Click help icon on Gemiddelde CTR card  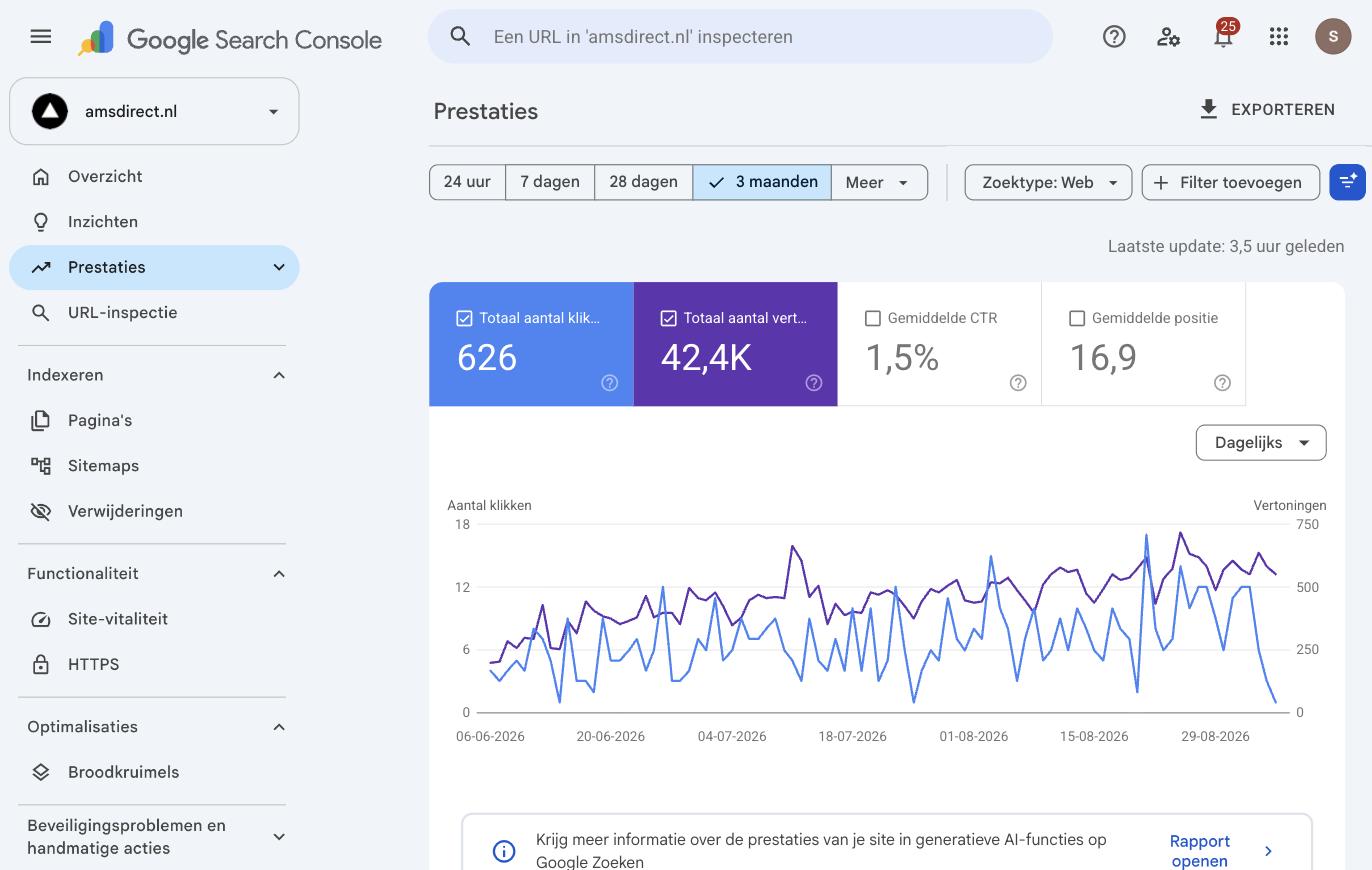(x=1018, y=383)
